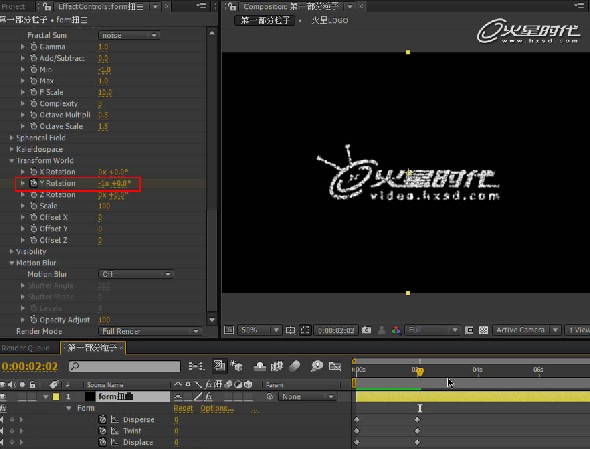Toggle keyframe diamond for Twist row
The height and width of the screenshot is (449, 590).
pos(12,431)
